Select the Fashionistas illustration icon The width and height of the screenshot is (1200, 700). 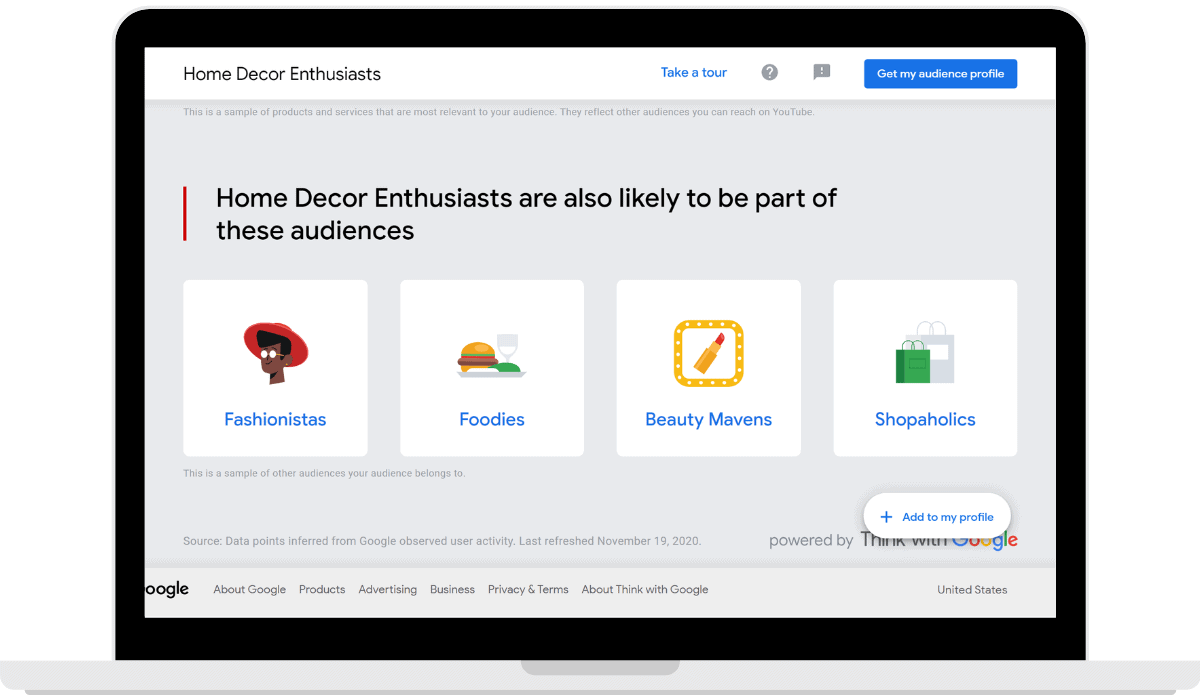point(275,353)
